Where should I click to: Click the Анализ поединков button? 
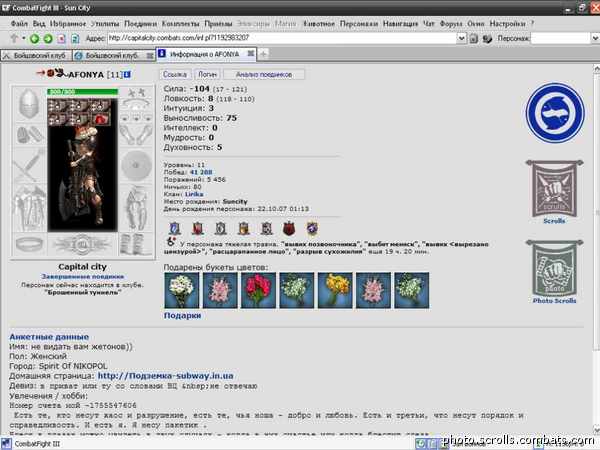pyautogui.click(x=264, y=74)
